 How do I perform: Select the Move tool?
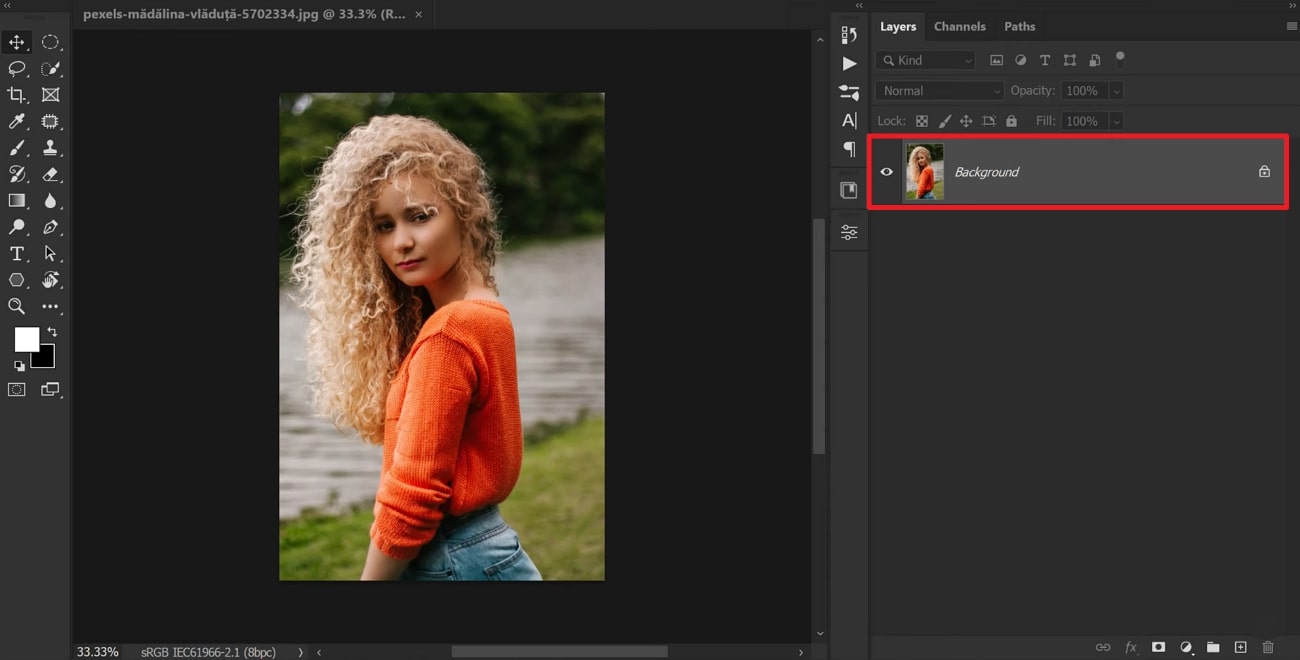[16, 42]
